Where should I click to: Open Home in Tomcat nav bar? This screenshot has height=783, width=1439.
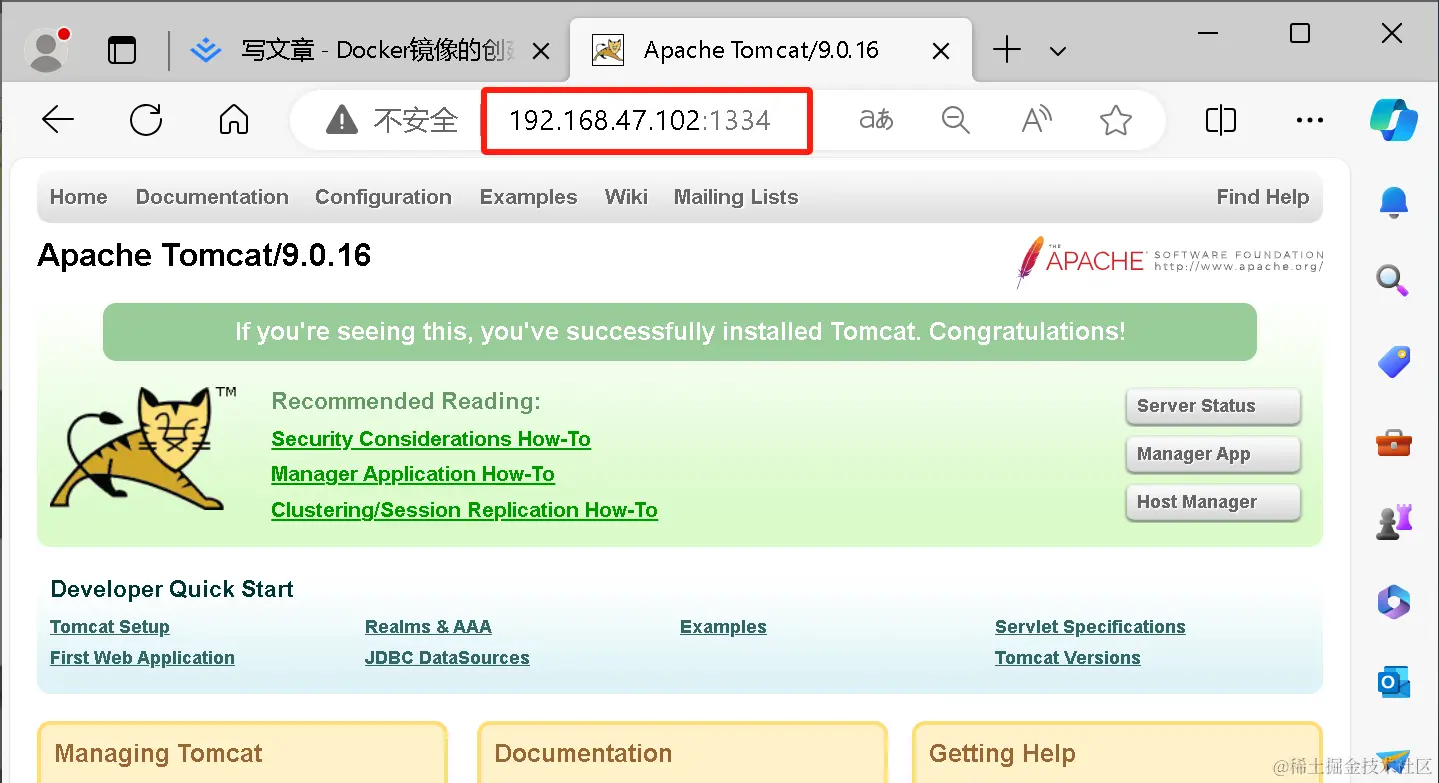click(79, 197)
